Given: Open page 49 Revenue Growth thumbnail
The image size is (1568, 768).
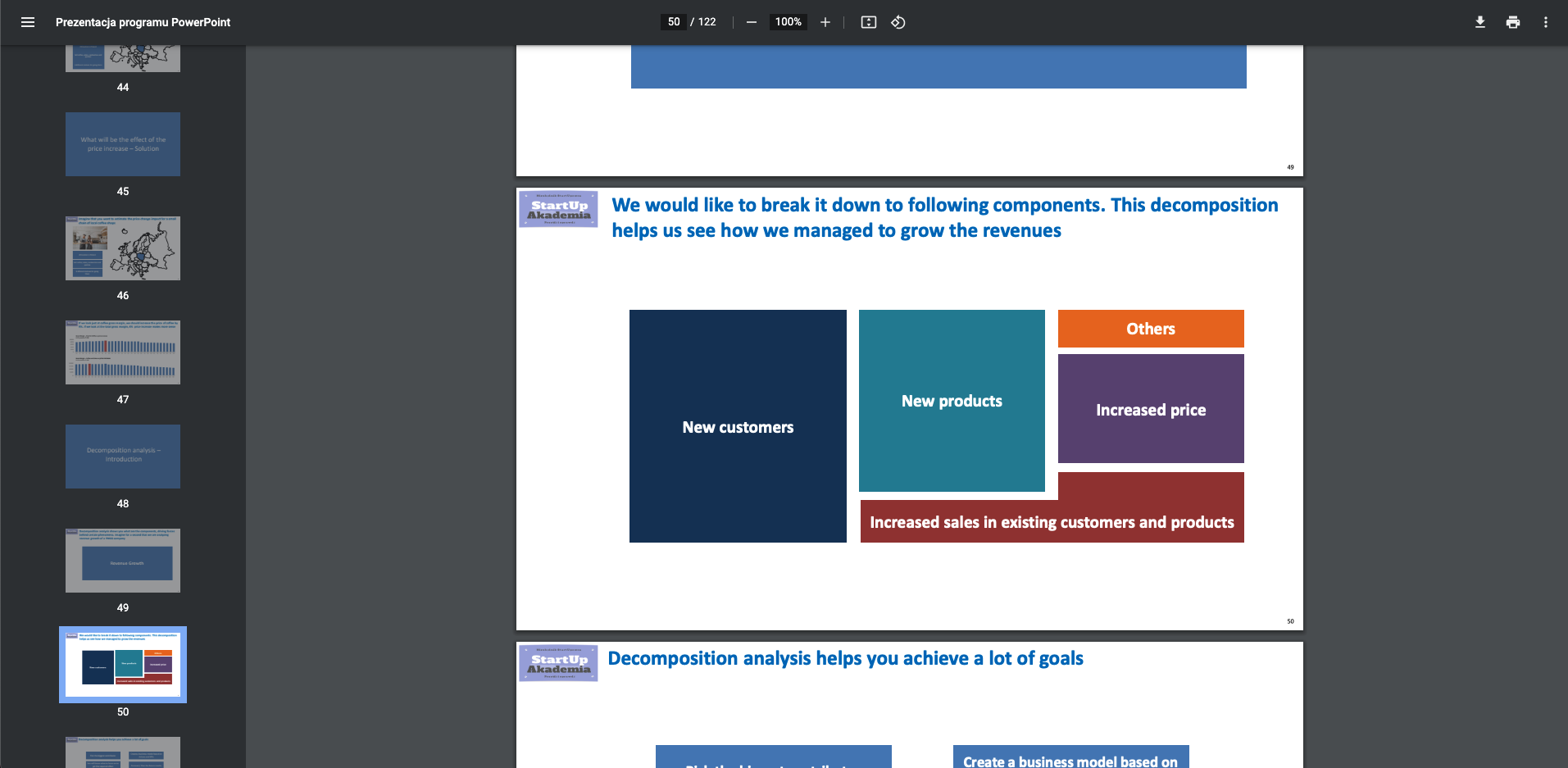Looking at the screenshot, I should 123,561.
